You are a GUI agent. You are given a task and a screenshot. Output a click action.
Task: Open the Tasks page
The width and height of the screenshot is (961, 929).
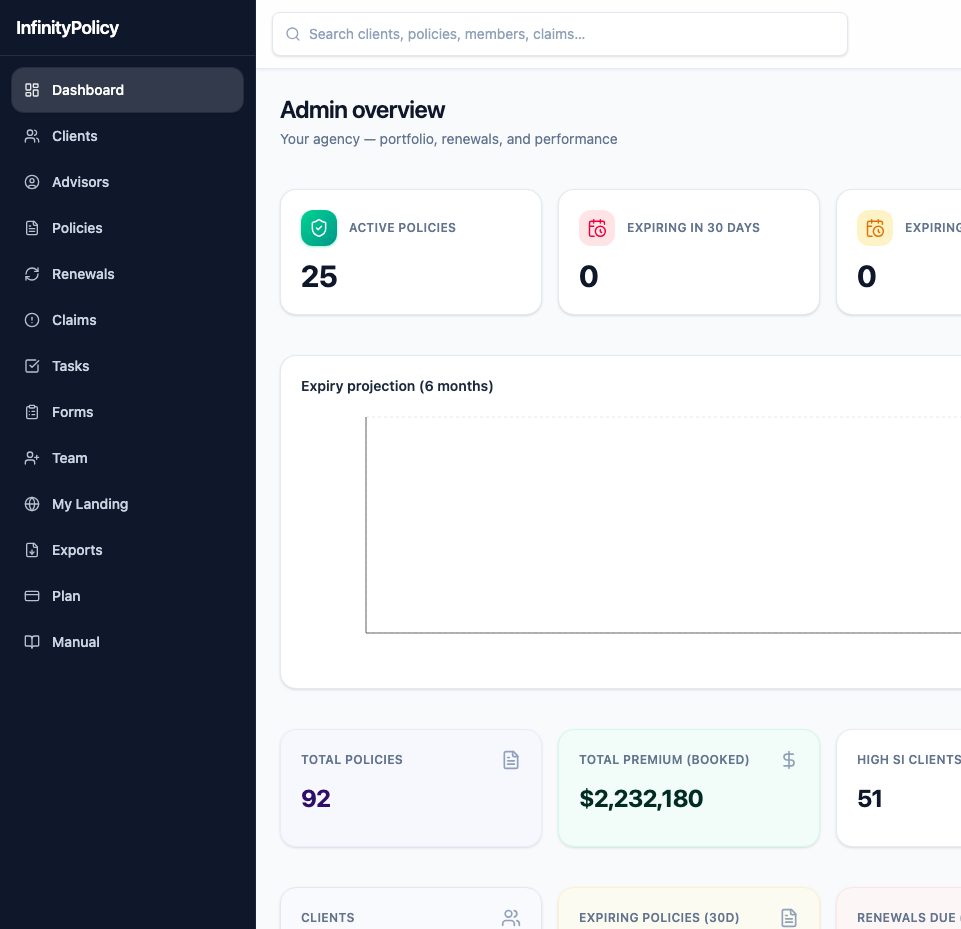pos(127,366)
